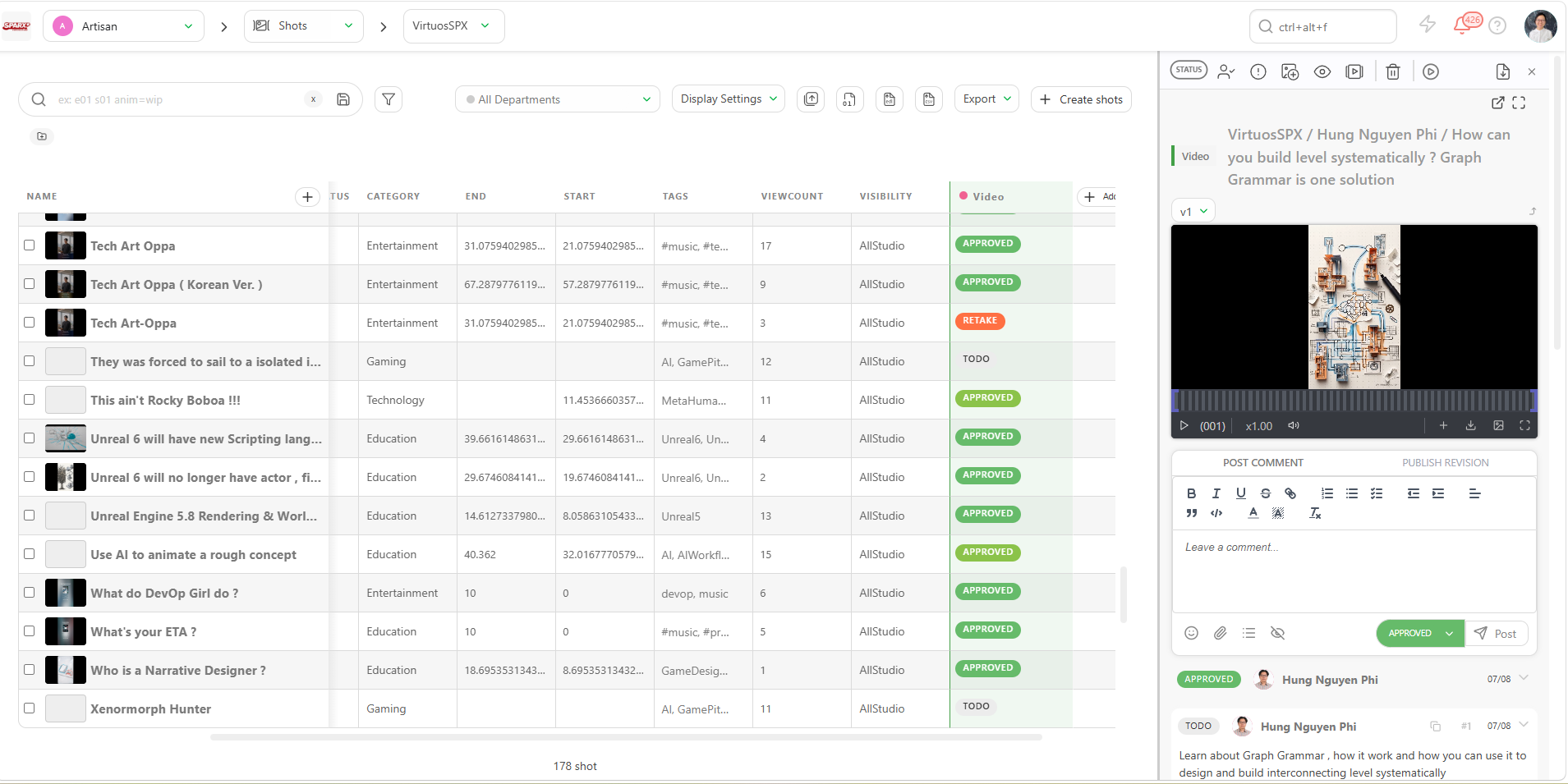
Task: Click the video timeline scrubber bar
Action: [1354, 401]
